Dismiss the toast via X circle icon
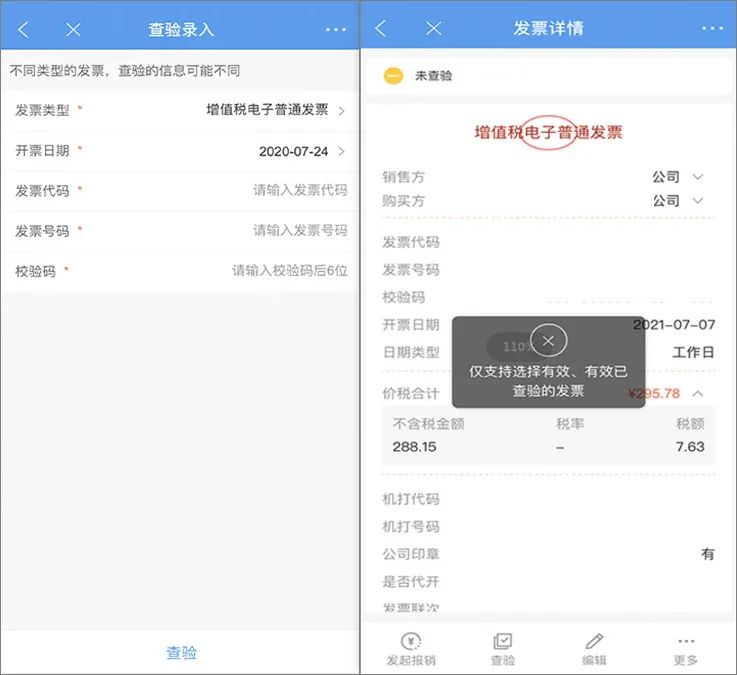 click(548, 341)
